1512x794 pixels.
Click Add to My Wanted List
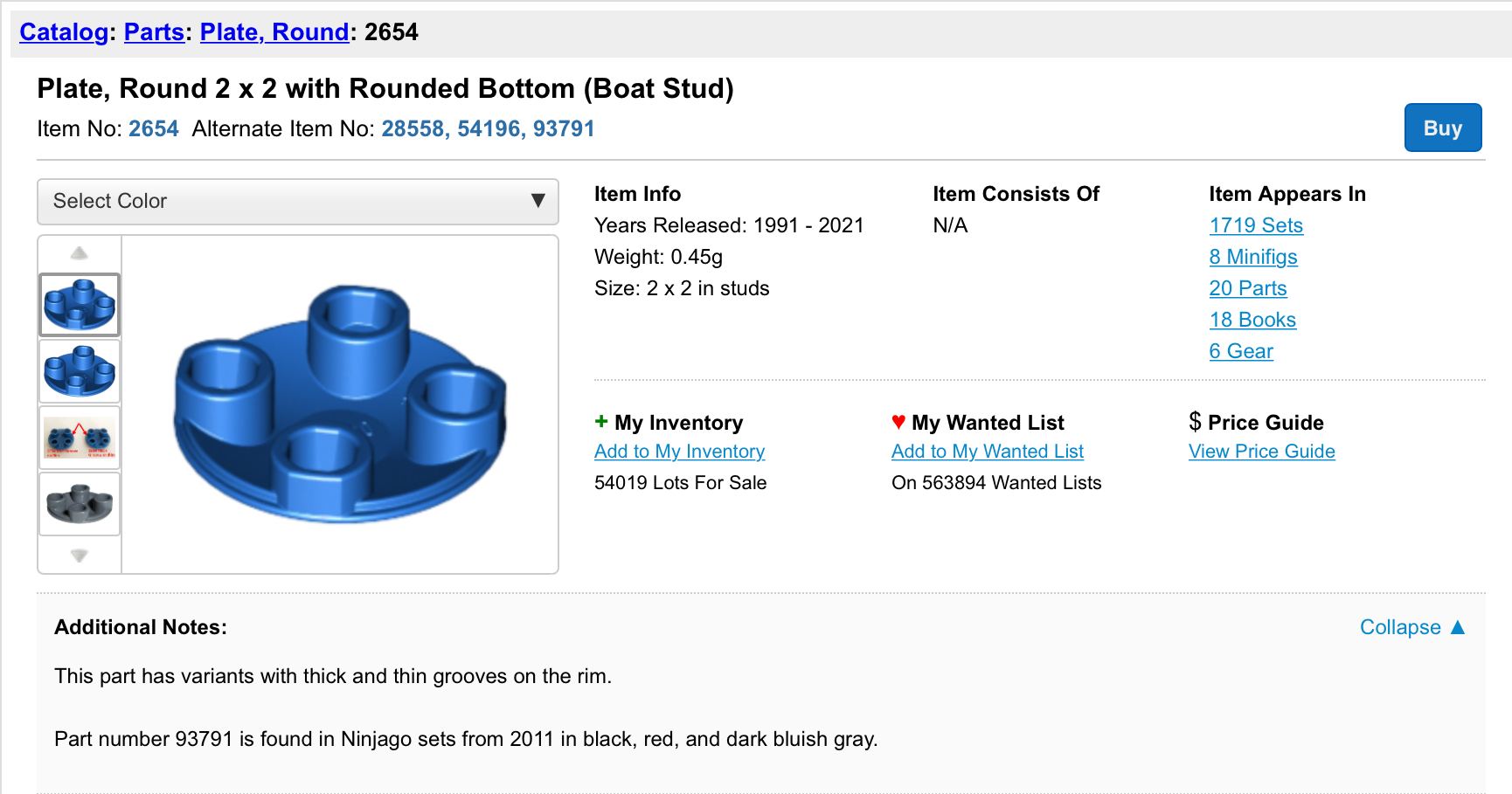[x=988, y=452]
